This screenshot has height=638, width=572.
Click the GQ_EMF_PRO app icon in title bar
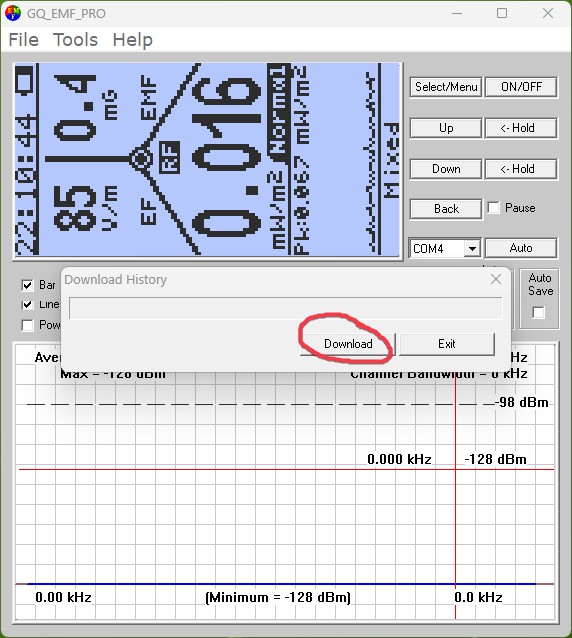[13, 13]
